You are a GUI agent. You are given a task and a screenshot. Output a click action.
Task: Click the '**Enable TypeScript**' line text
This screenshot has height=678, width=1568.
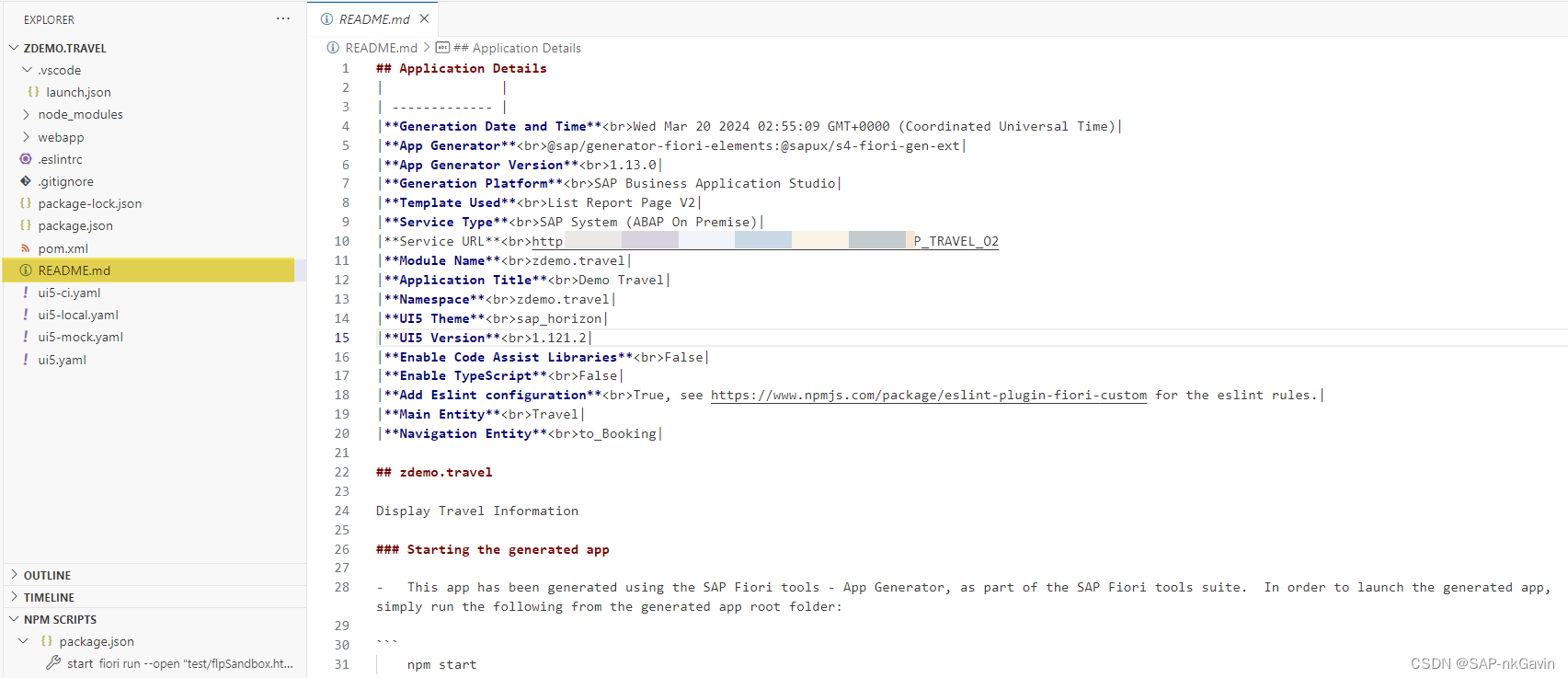point(499,375)
